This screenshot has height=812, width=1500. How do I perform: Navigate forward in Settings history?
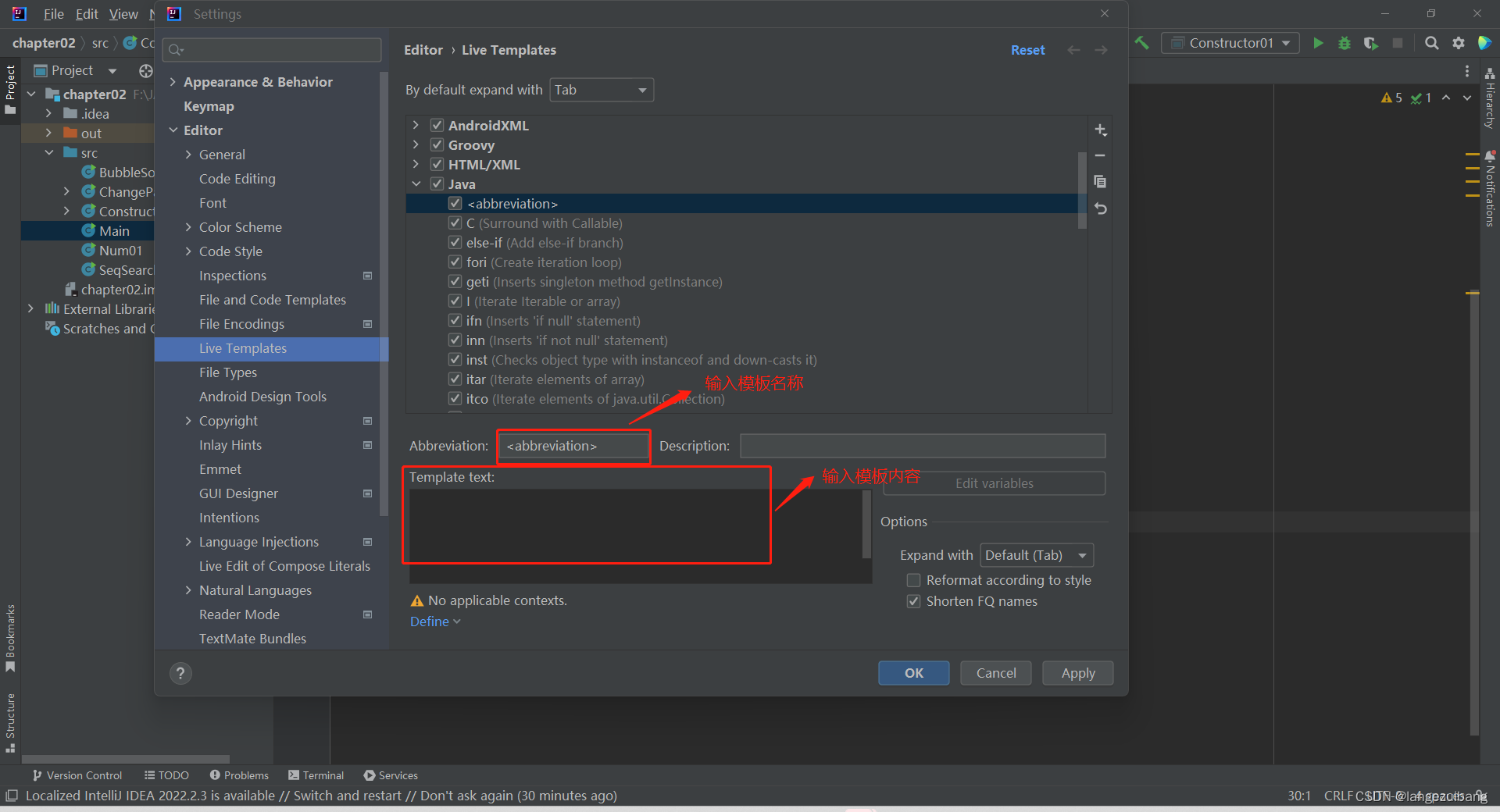1101,50
